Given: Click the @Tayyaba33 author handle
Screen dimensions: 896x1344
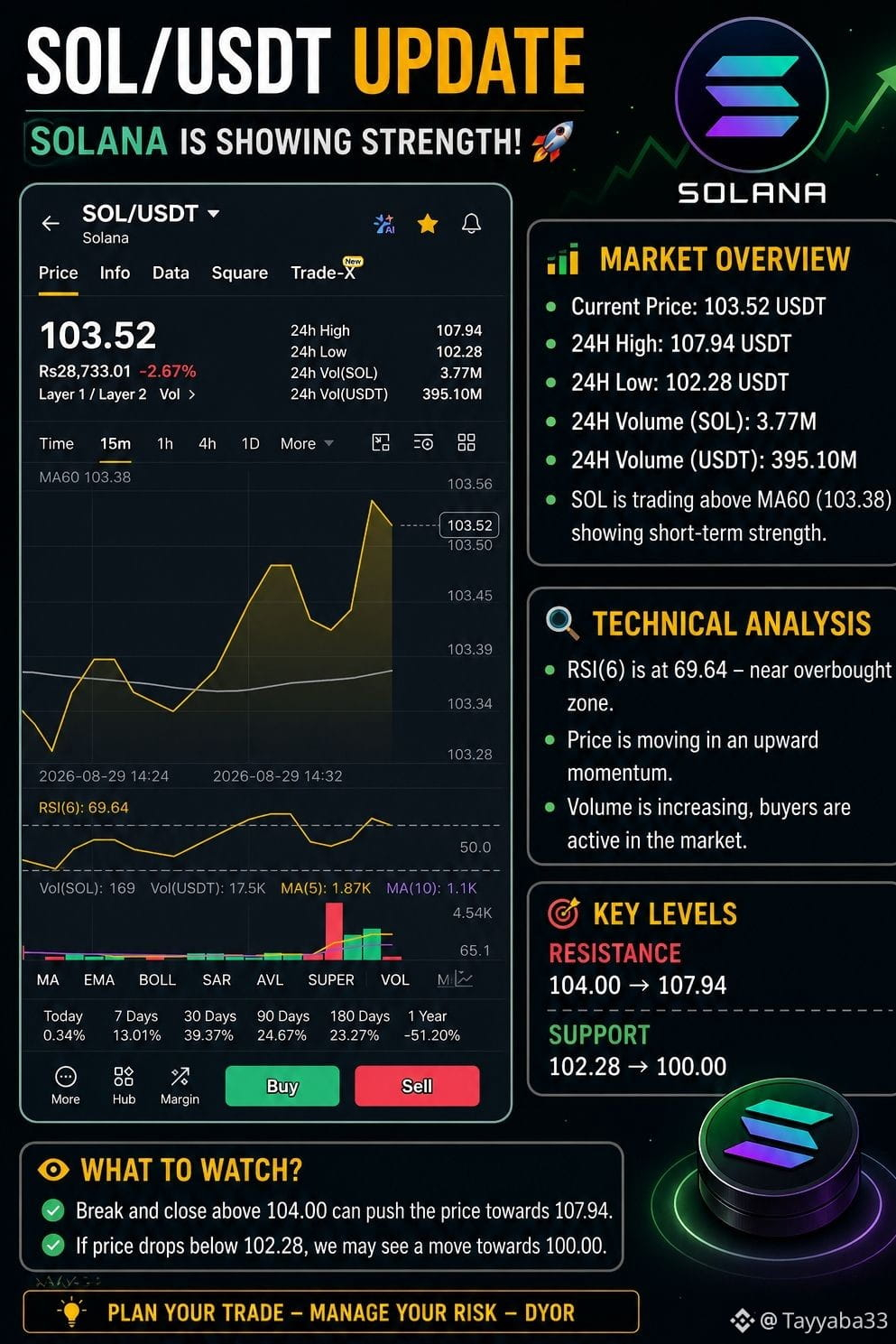Looking at the screenshot, I should coord(824,1321).
